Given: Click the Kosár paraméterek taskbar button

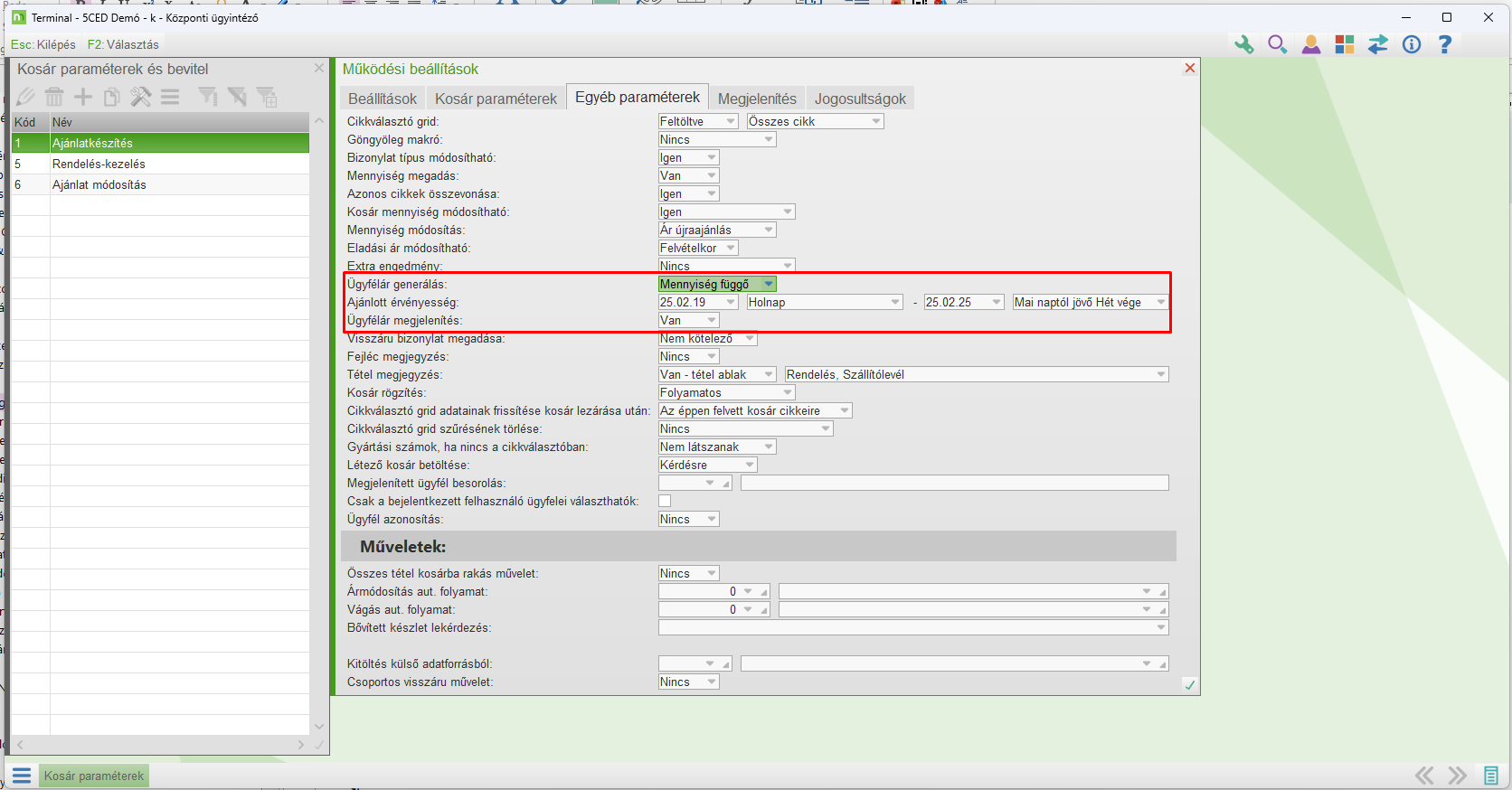Looking at the screenshot, I should tap(93, 776).
